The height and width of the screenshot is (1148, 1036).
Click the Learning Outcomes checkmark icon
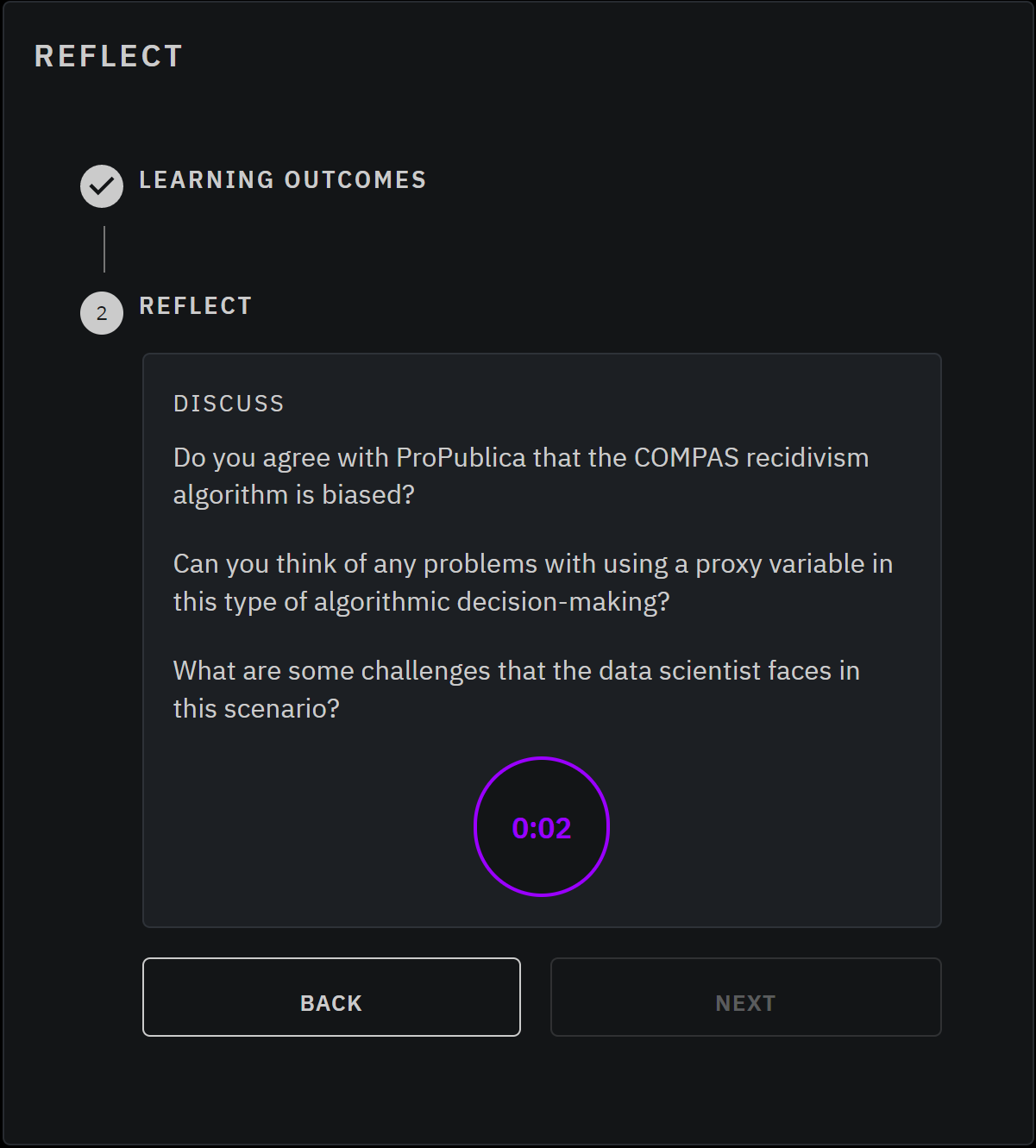(102, 186)
